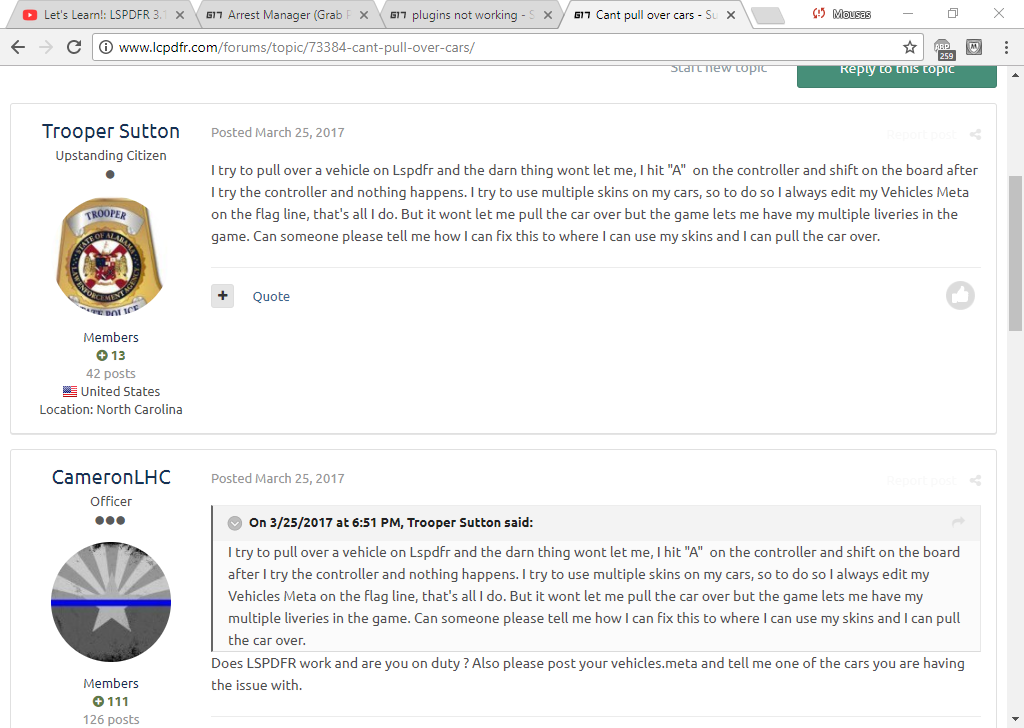Click CameronLHC's avatar image
Image resolution: width=1024 pixels, height=728 pixels.
pos(111,601)
